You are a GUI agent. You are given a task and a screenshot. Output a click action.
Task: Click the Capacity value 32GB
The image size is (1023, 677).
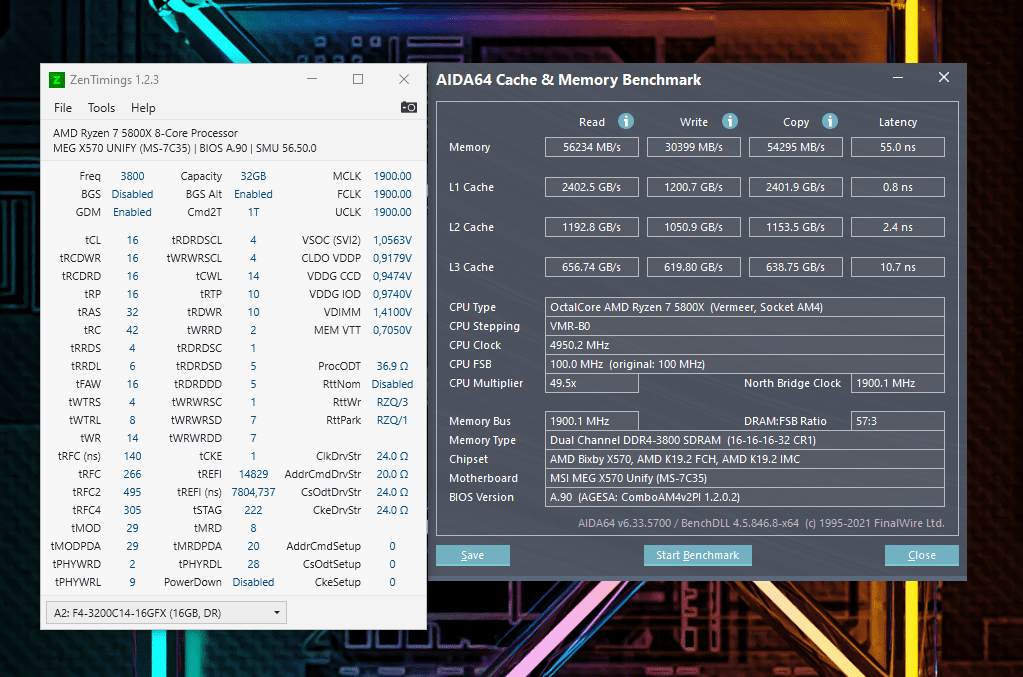click(x=253, y=176)
